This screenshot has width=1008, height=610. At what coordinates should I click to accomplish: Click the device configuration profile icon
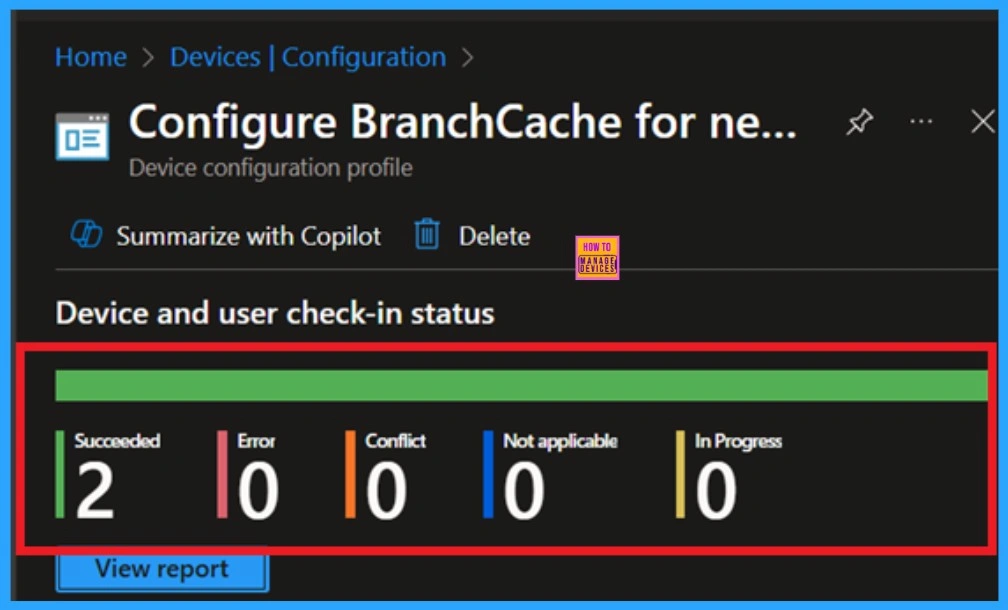click(x=82, y=137)
